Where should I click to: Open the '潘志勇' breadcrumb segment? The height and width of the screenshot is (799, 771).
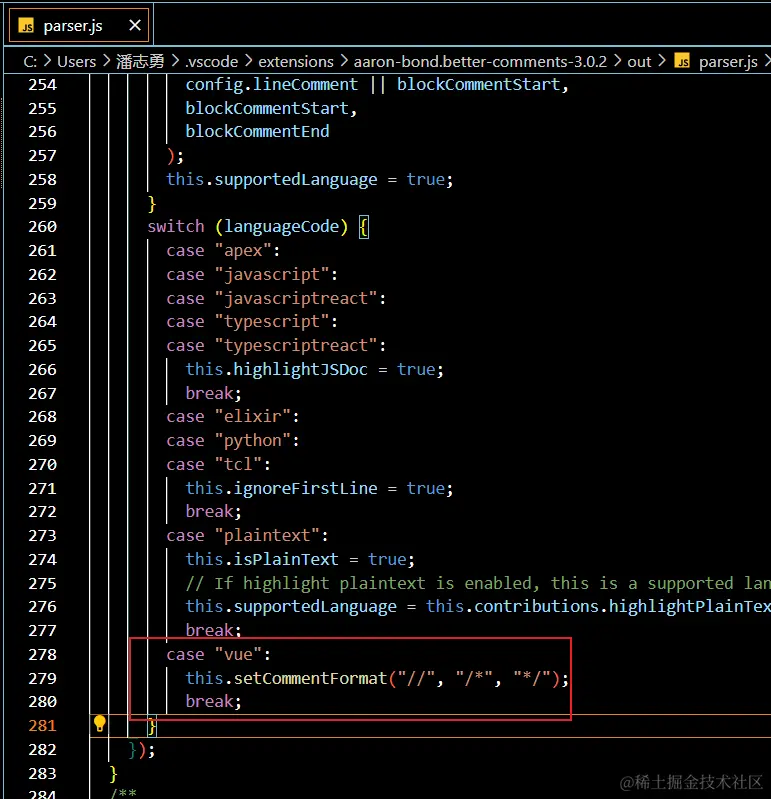pos(140,62)
